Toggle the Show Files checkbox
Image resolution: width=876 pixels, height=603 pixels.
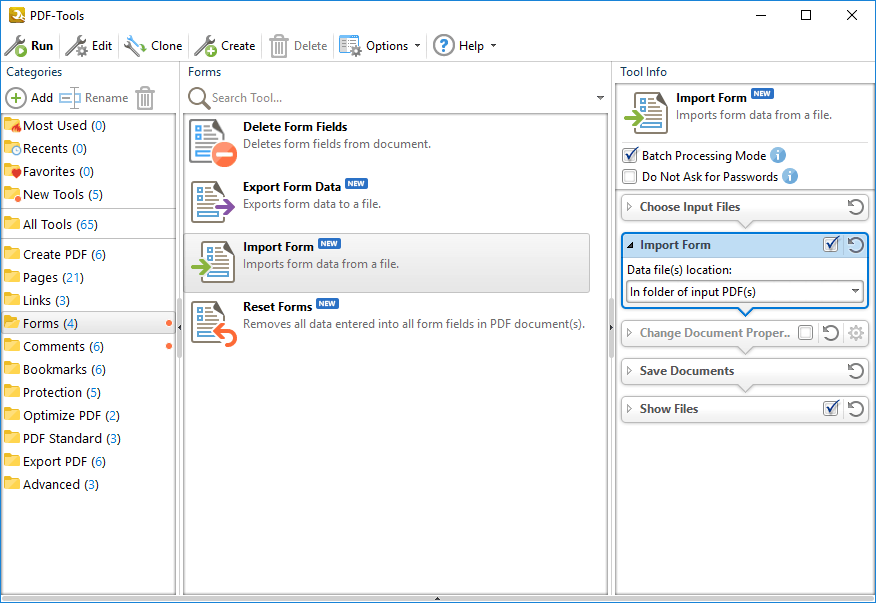[831, 409]
